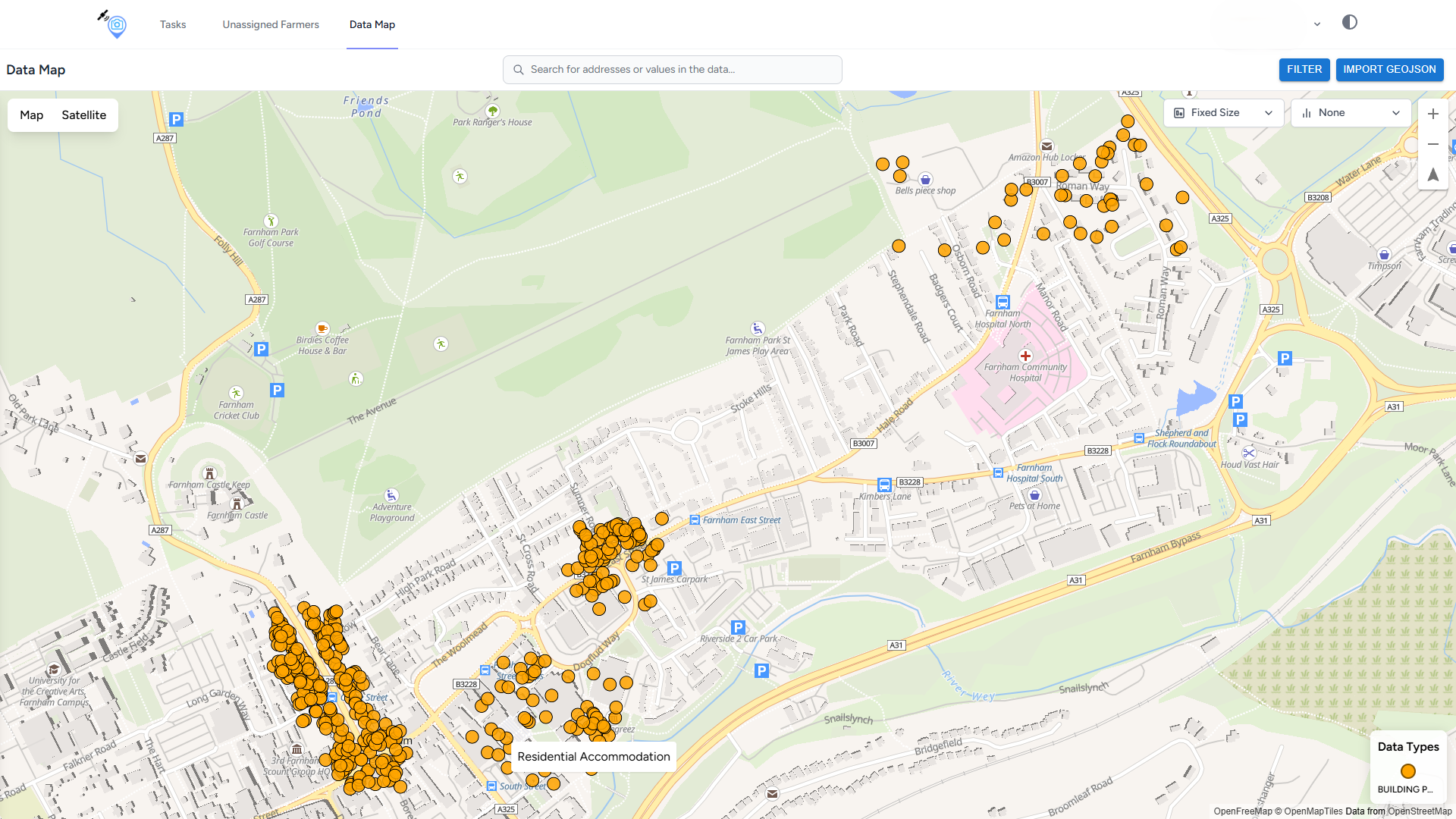The image size is (1456, 819).
Task: Click the FILTER button
Action: pyautogui.click(x=1304, y=69)
